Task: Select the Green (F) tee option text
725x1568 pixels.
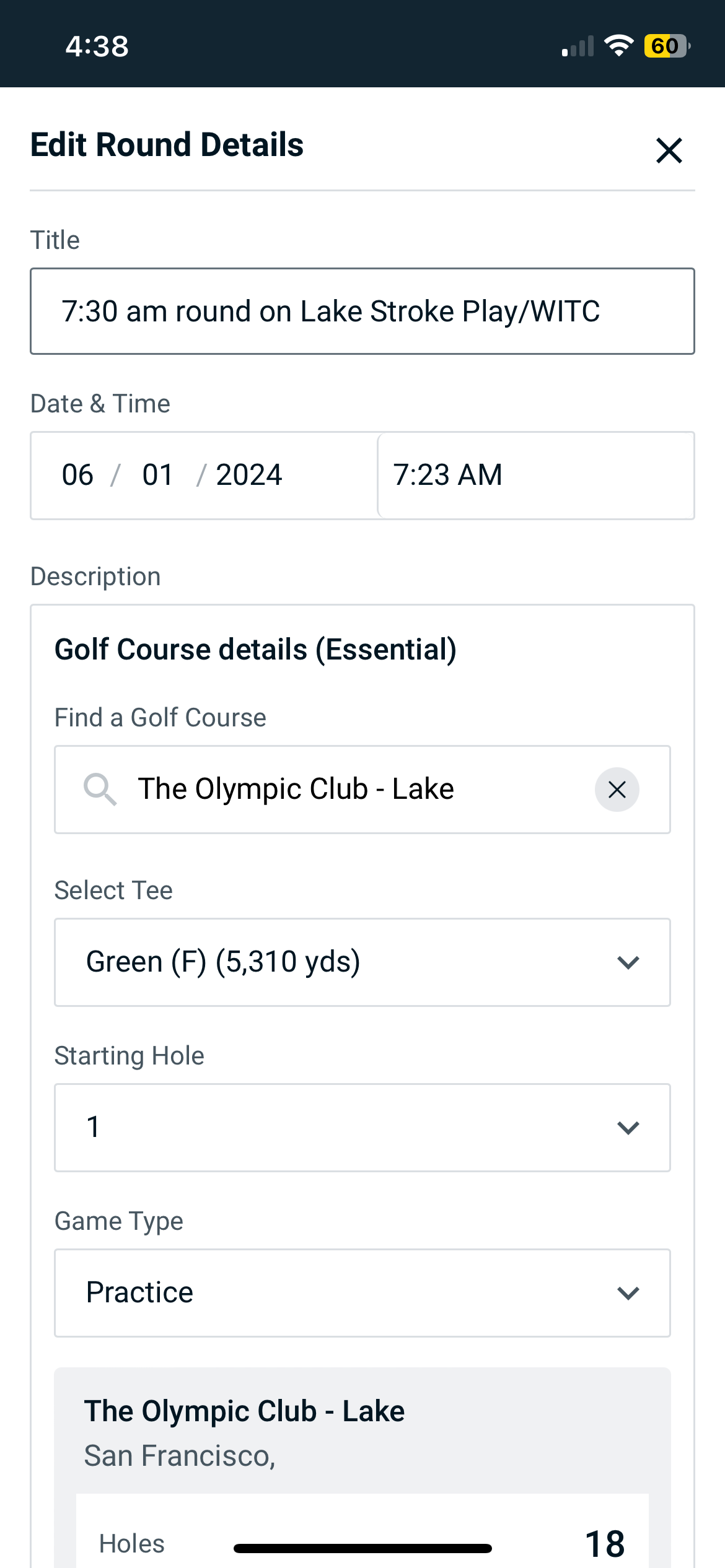Action: pos(223,962)
